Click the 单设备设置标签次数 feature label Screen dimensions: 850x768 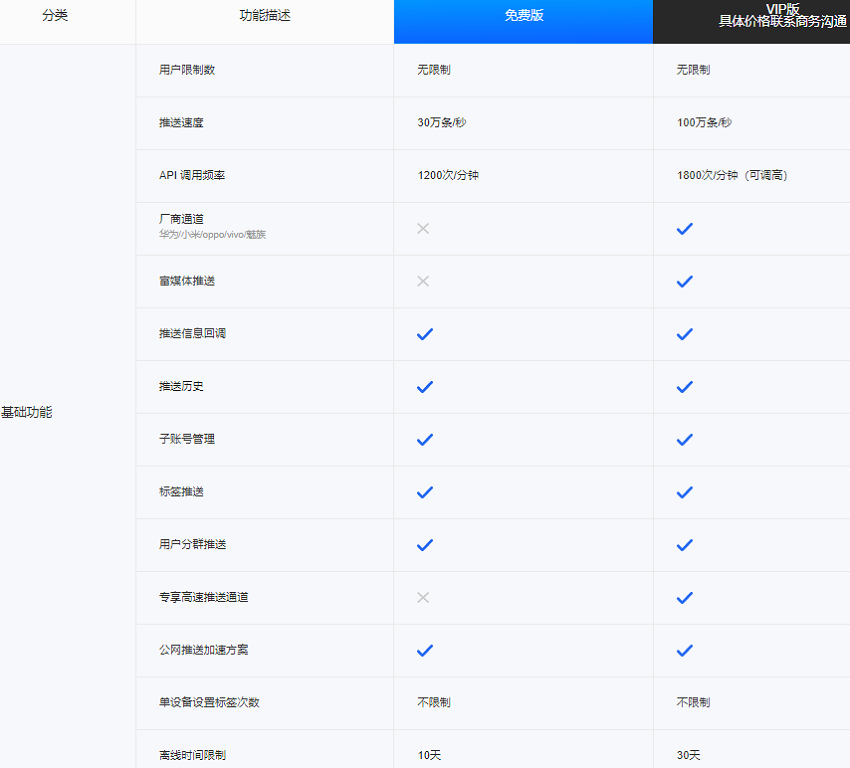pyautogui.click(x=209, y=702)
